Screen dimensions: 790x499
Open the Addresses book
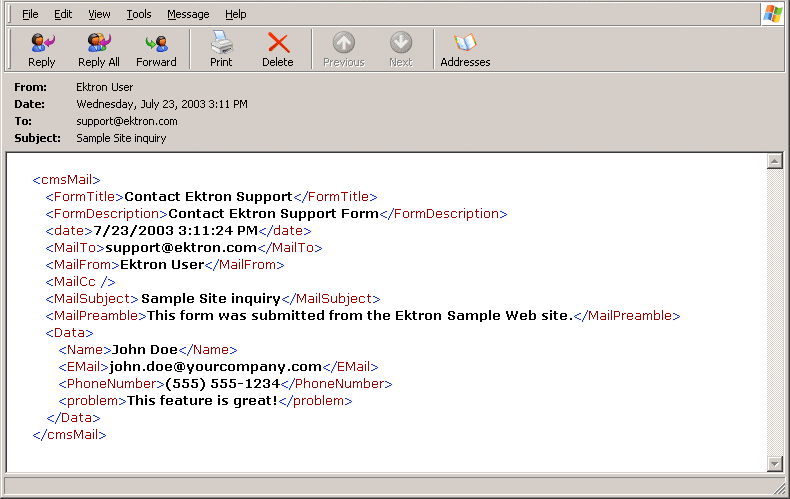click(x=465, y=50)
